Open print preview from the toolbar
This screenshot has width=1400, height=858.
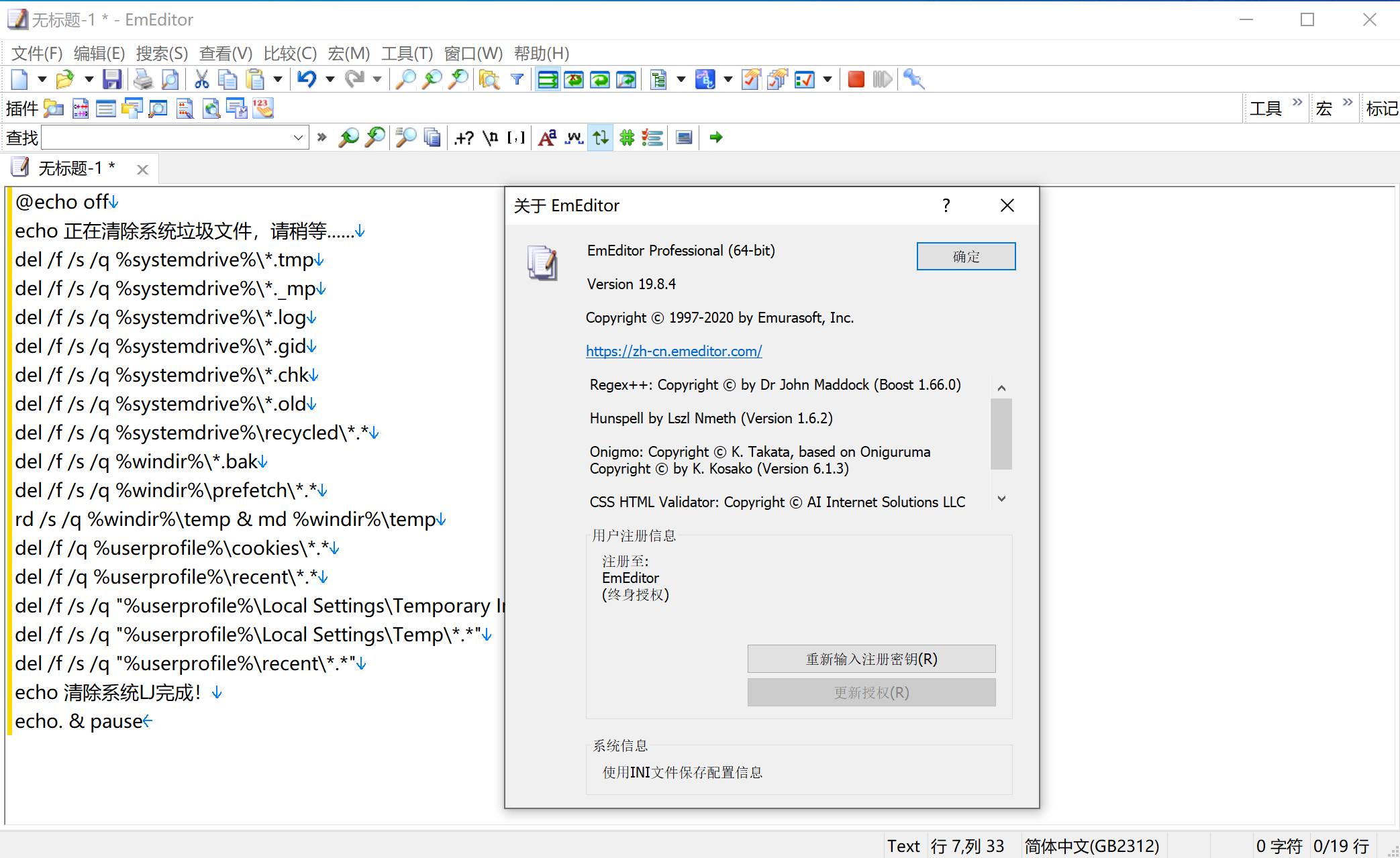pyautogui.click(x=170, y=80)
